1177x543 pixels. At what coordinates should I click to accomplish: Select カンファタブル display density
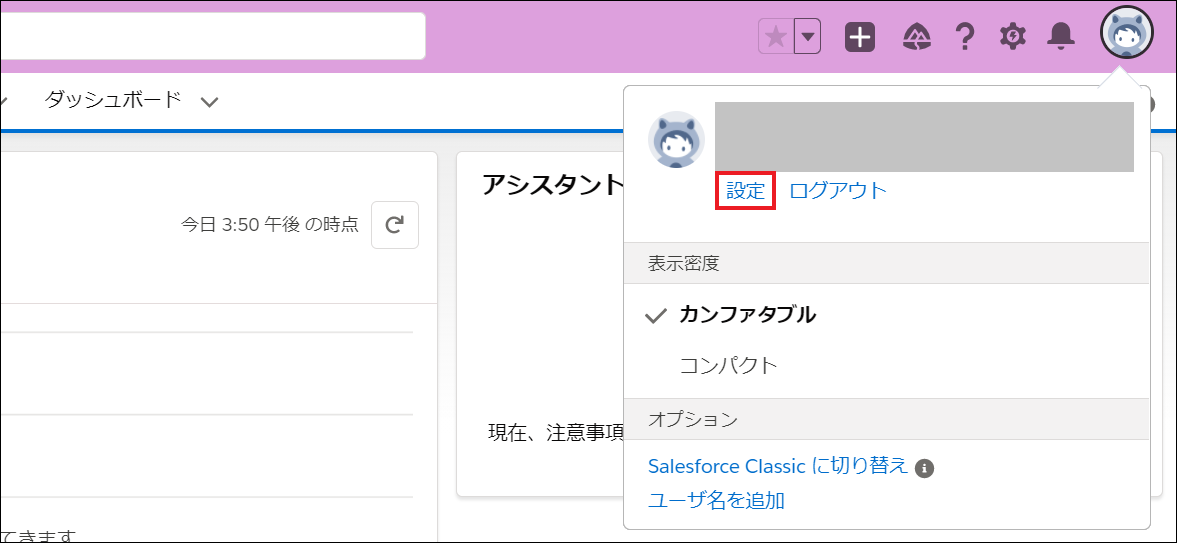pos(747,315)
